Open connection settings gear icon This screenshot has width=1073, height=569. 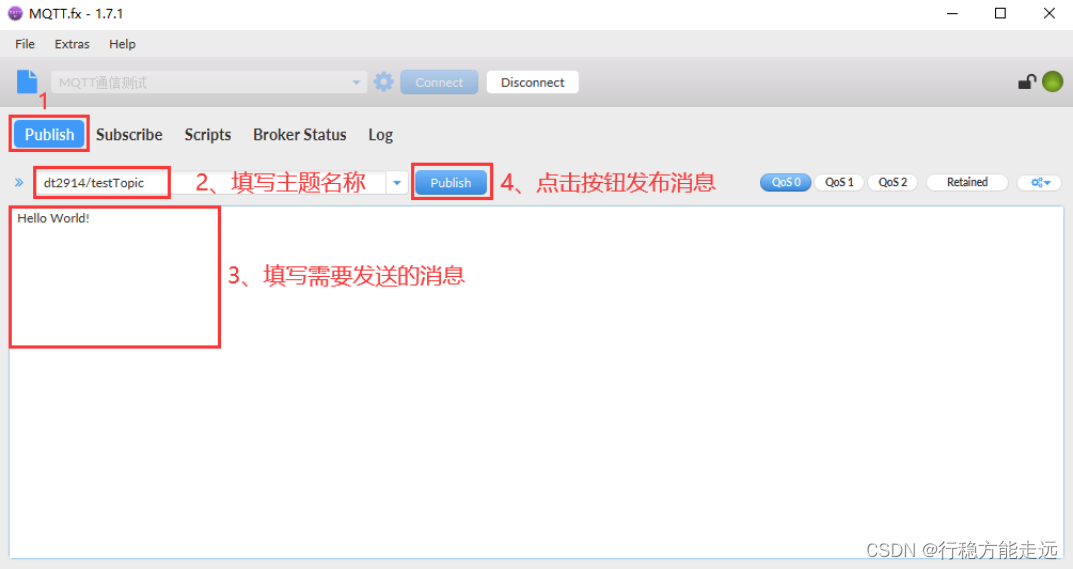tap(383, 82)
